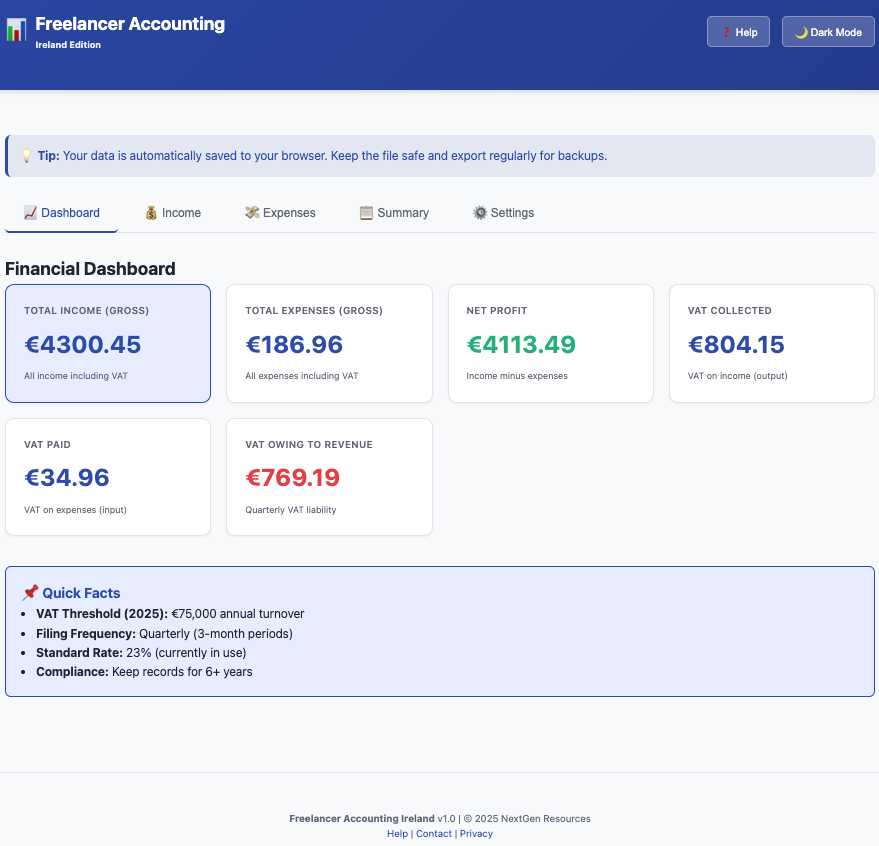The height and width of the screenshot is (846, 879).
Task: Click the Financial Dashboard heading
Action: [90, 269]
